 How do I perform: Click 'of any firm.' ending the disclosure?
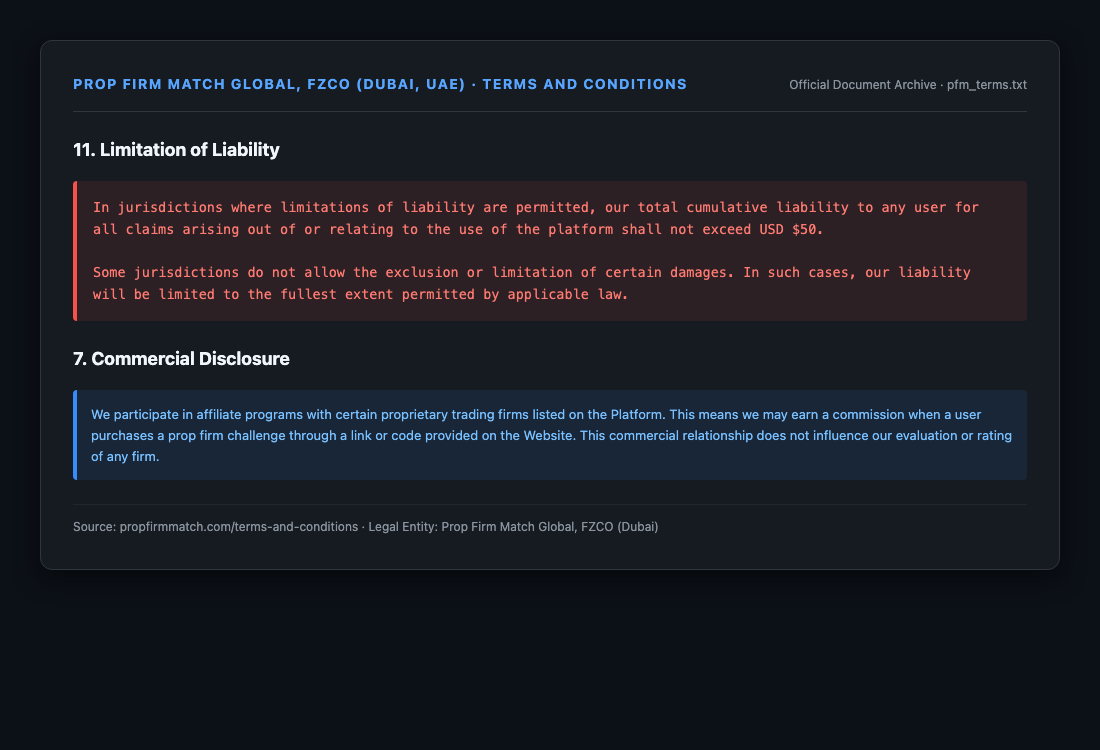tap(125, 457)
